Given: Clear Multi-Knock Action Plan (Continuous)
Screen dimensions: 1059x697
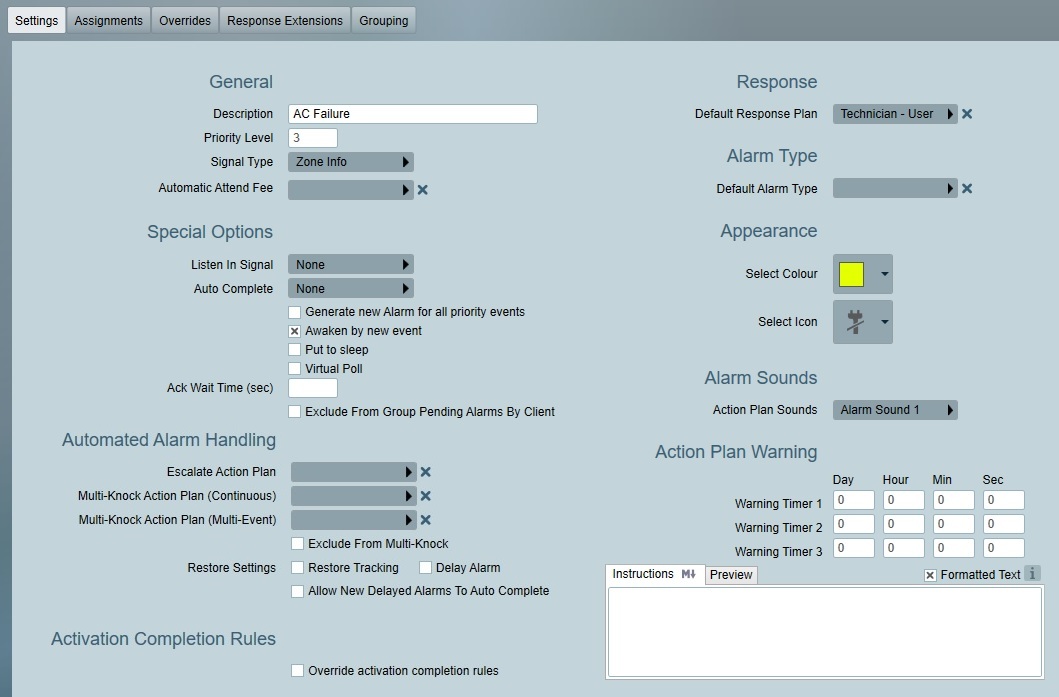Looking at the screenshot, I should tap(425, 496).
